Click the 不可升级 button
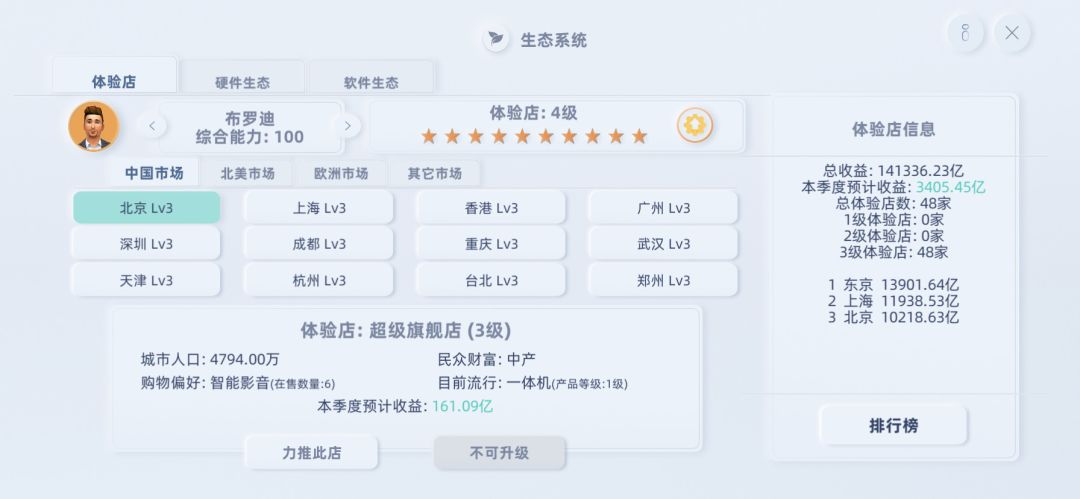Viewport: 1080px width, 499px height. (x=499, y=453)
